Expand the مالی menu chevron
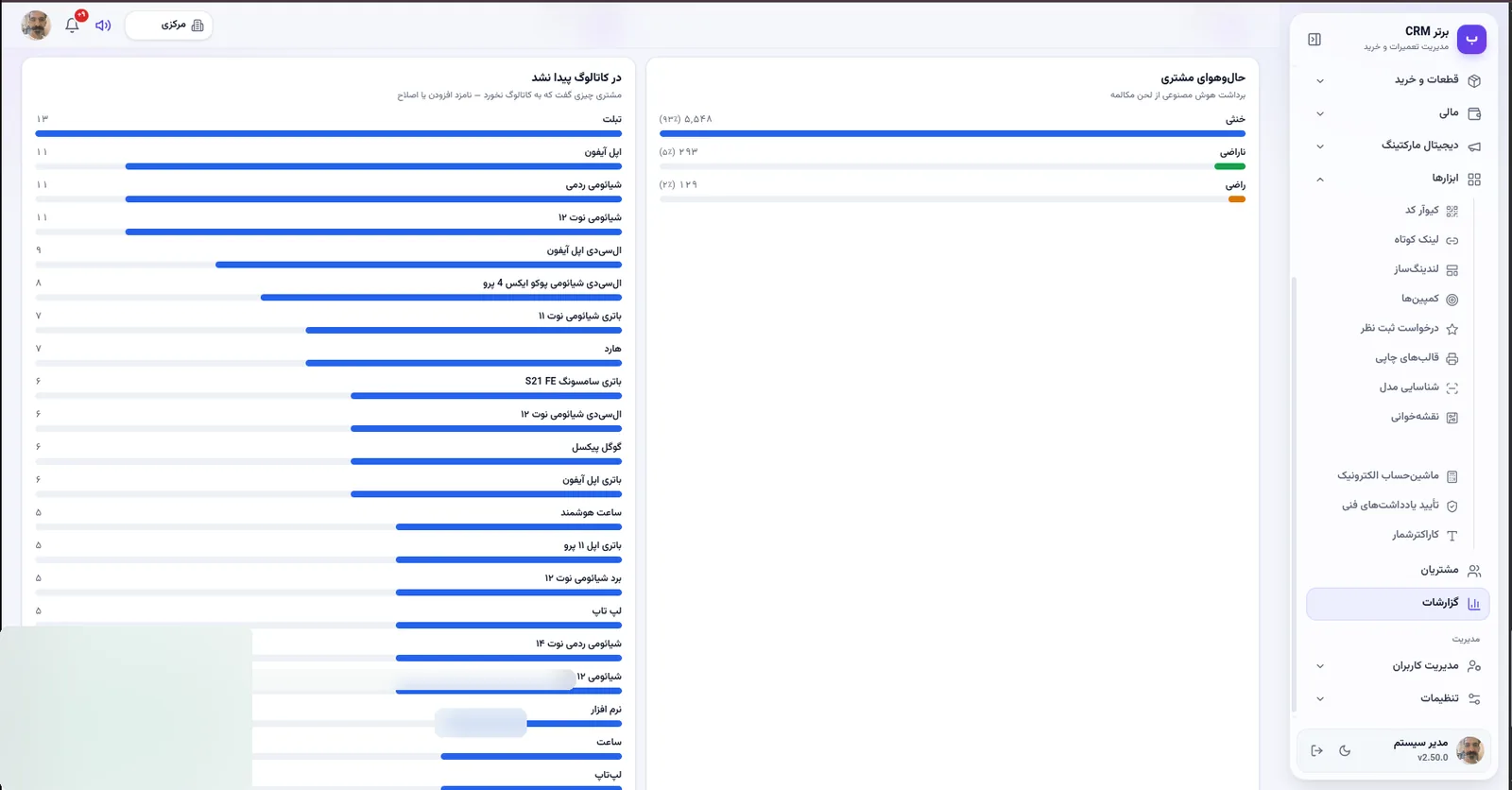 pyautogui.click(x=1320, y=113)
